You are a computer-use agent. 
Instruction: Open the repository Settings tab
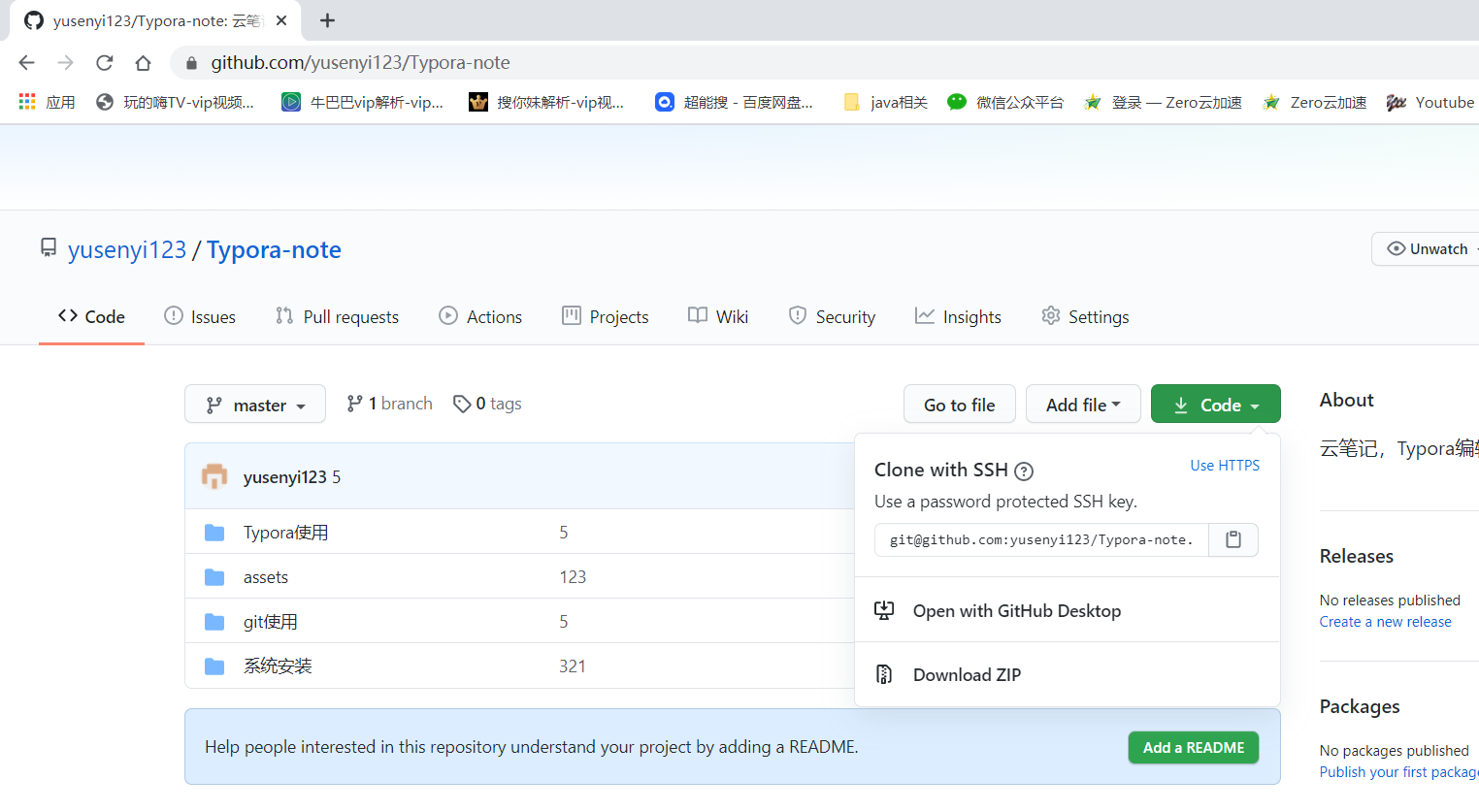click(x=1085, y=317)
